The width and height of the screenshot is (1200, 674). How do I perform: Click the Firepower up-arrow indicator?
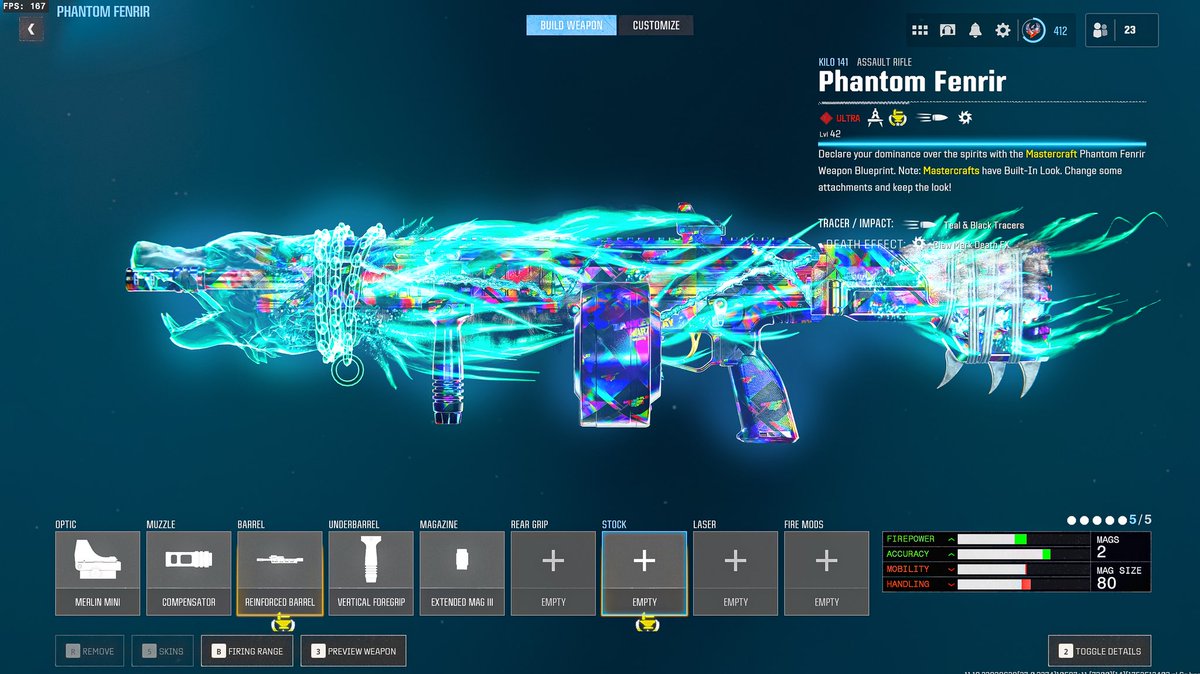[x=950, y=539]
